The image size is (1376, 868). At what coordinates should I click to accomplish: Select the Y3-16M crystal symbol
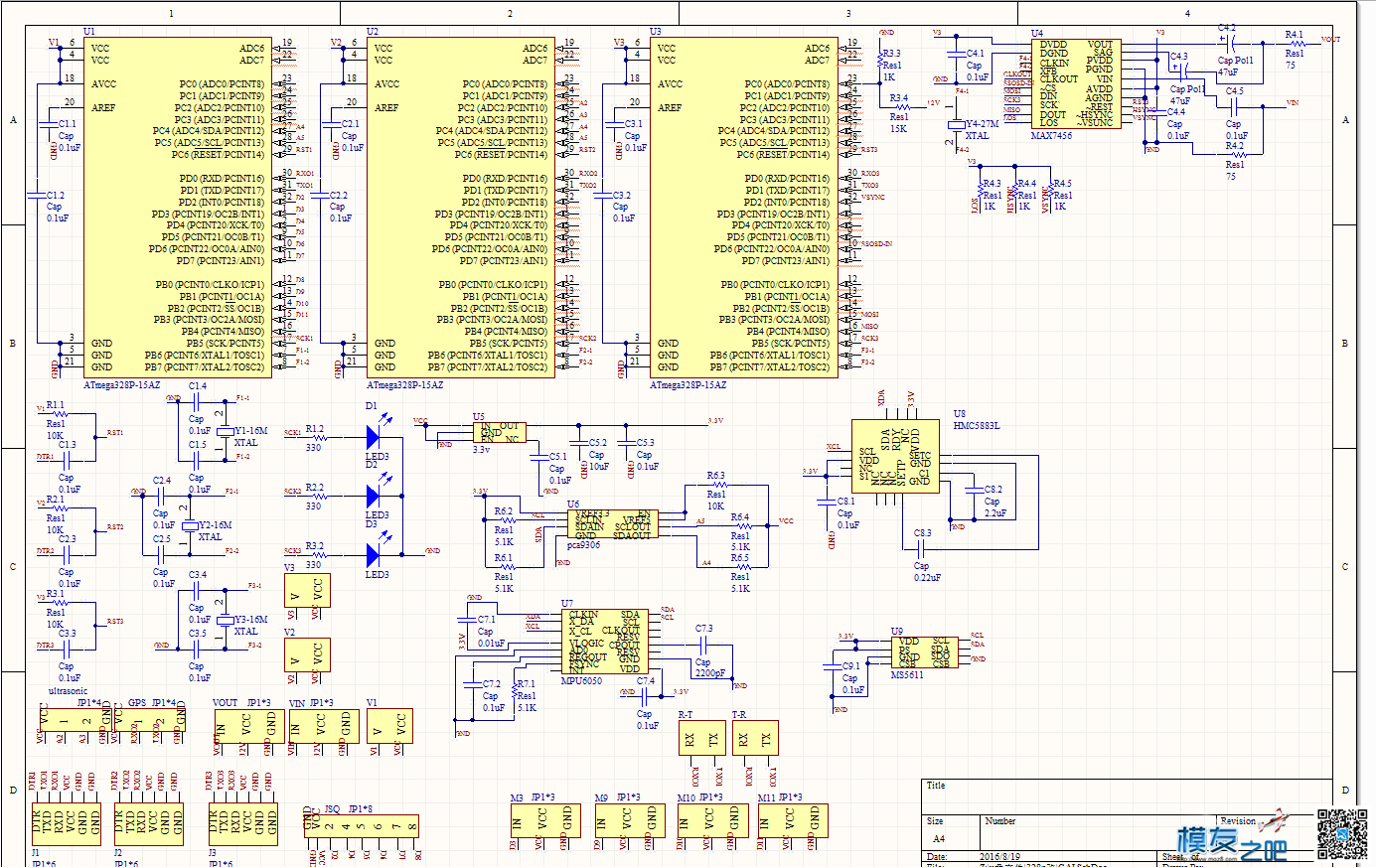(x=225, y=620)
